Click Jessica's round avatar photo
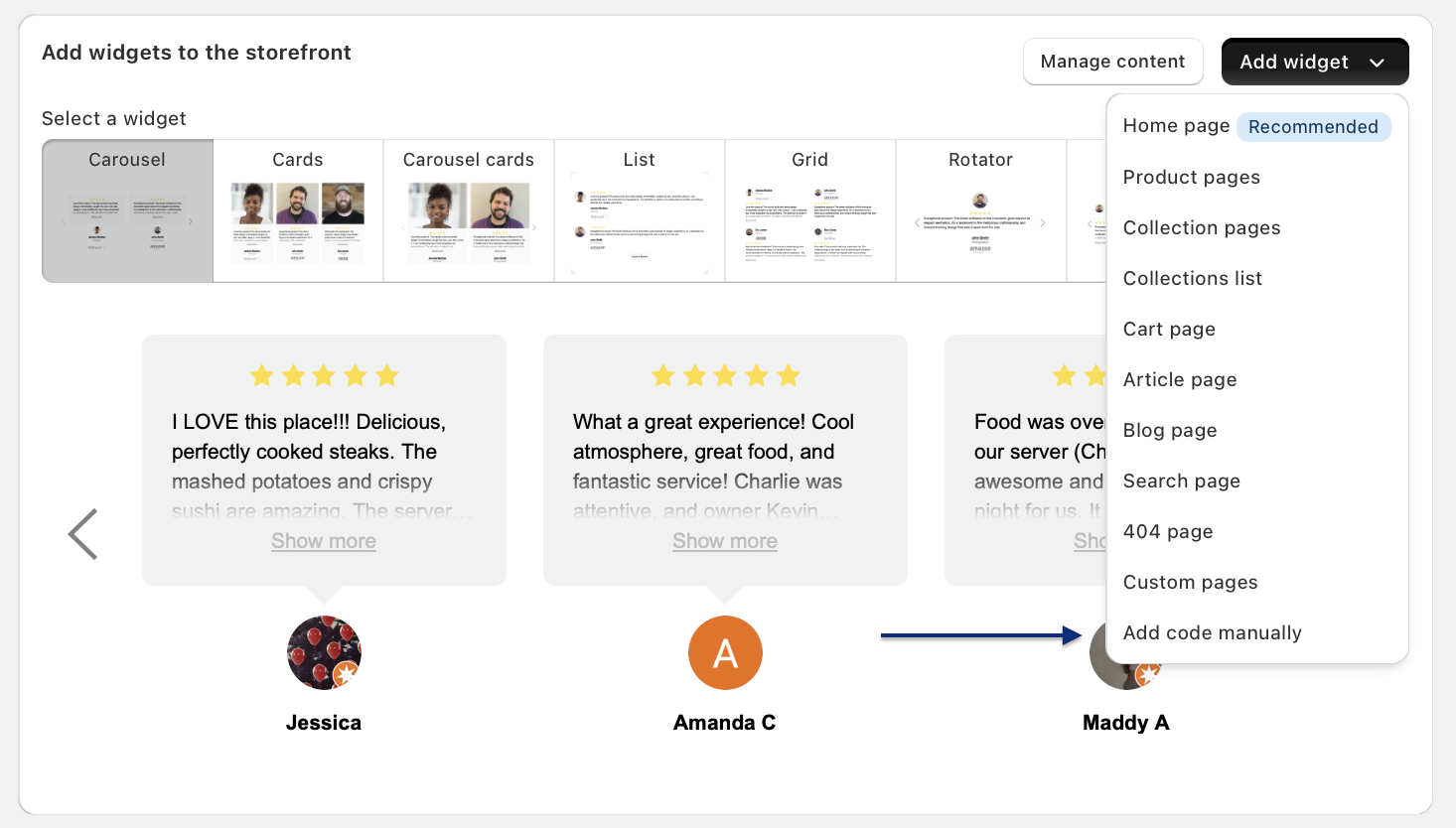This screenshot has height=828, width=1456. click(x=324, y=652)
